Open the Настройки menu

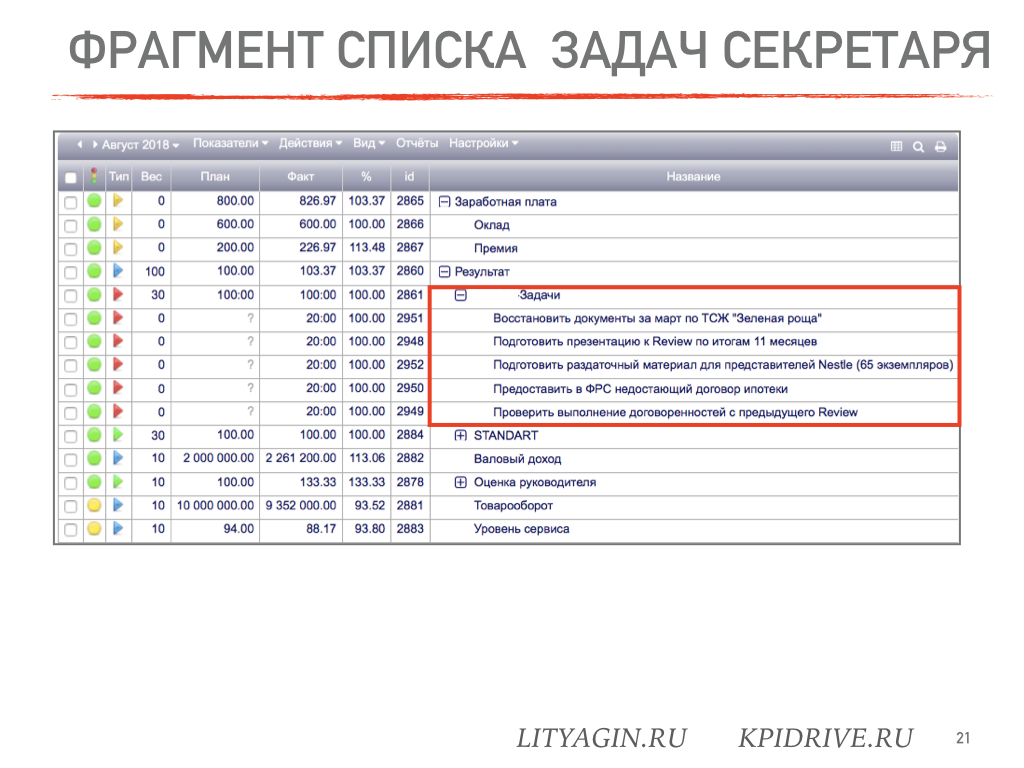click(x=483, y=143)
